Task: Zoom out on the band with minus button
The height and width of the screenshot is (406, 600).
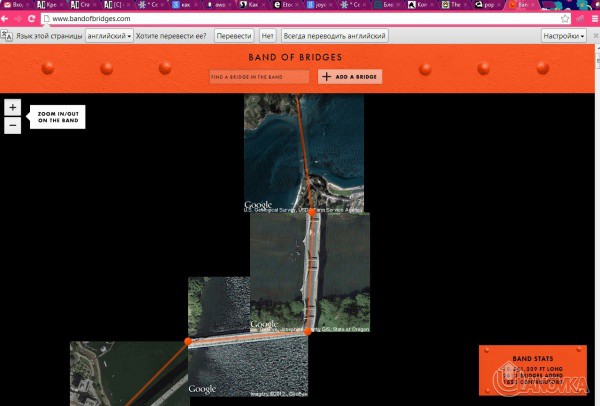Action: click(x=13, y=126)
